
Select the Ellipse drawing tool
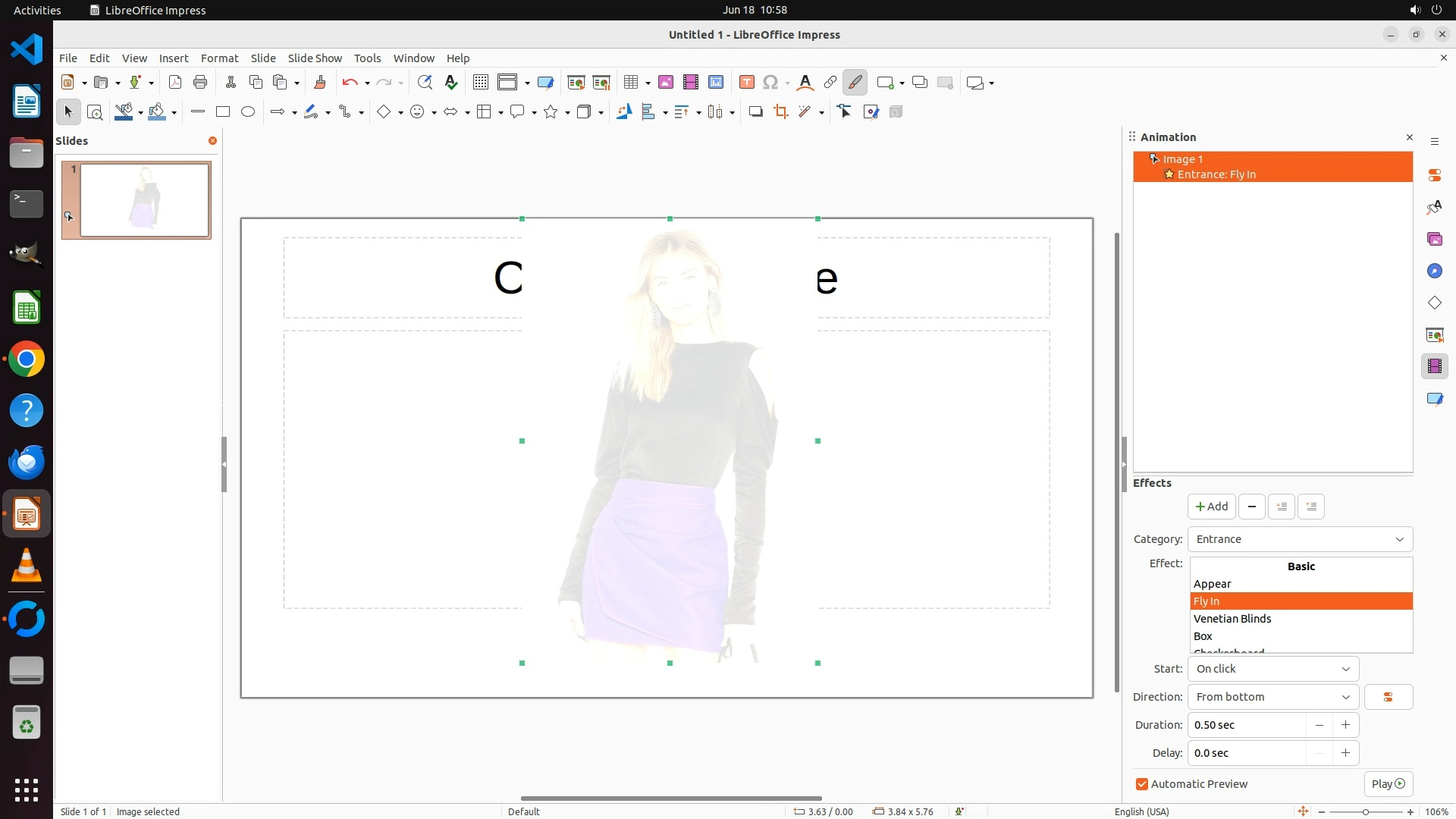tap(248, 112)
